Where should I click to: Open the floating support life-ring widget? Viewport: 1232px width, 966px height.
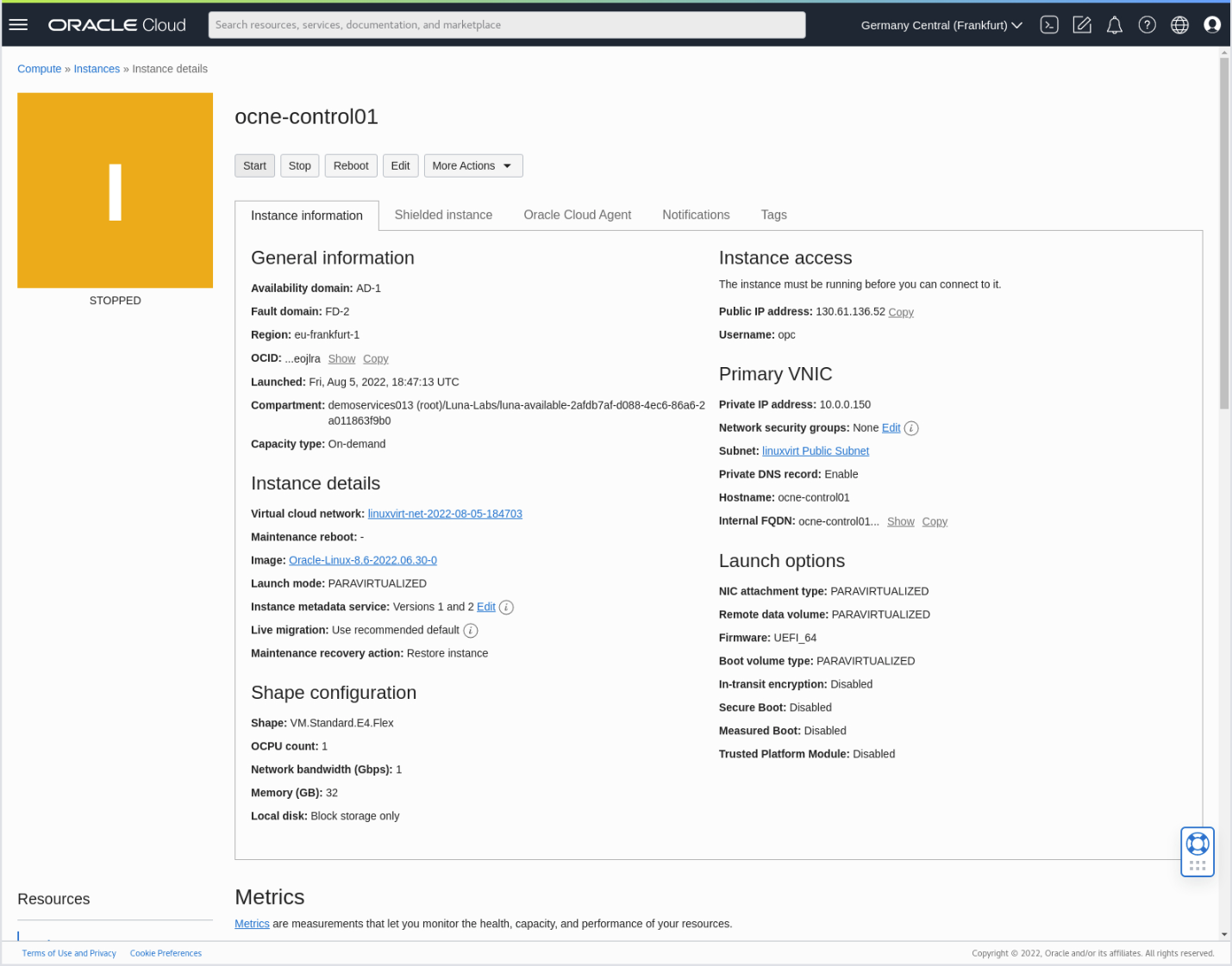(x=1197, y=844)
